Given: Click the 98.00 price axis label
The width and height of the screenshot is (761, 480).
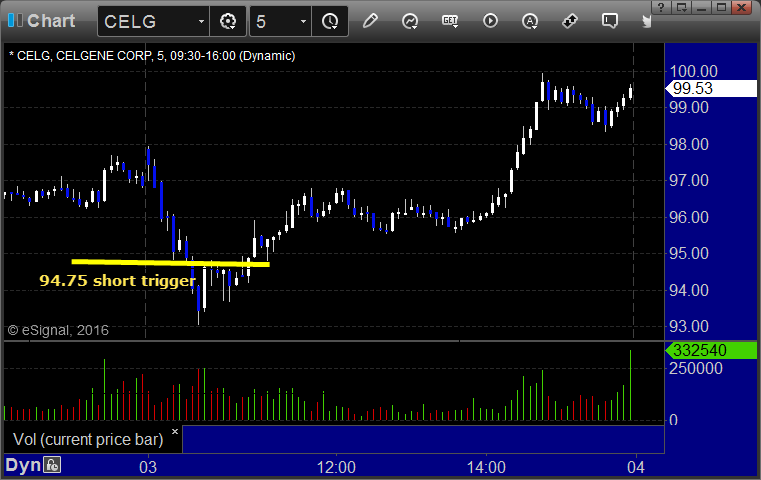Looking at the screenshot, I should tap(689, 144).
